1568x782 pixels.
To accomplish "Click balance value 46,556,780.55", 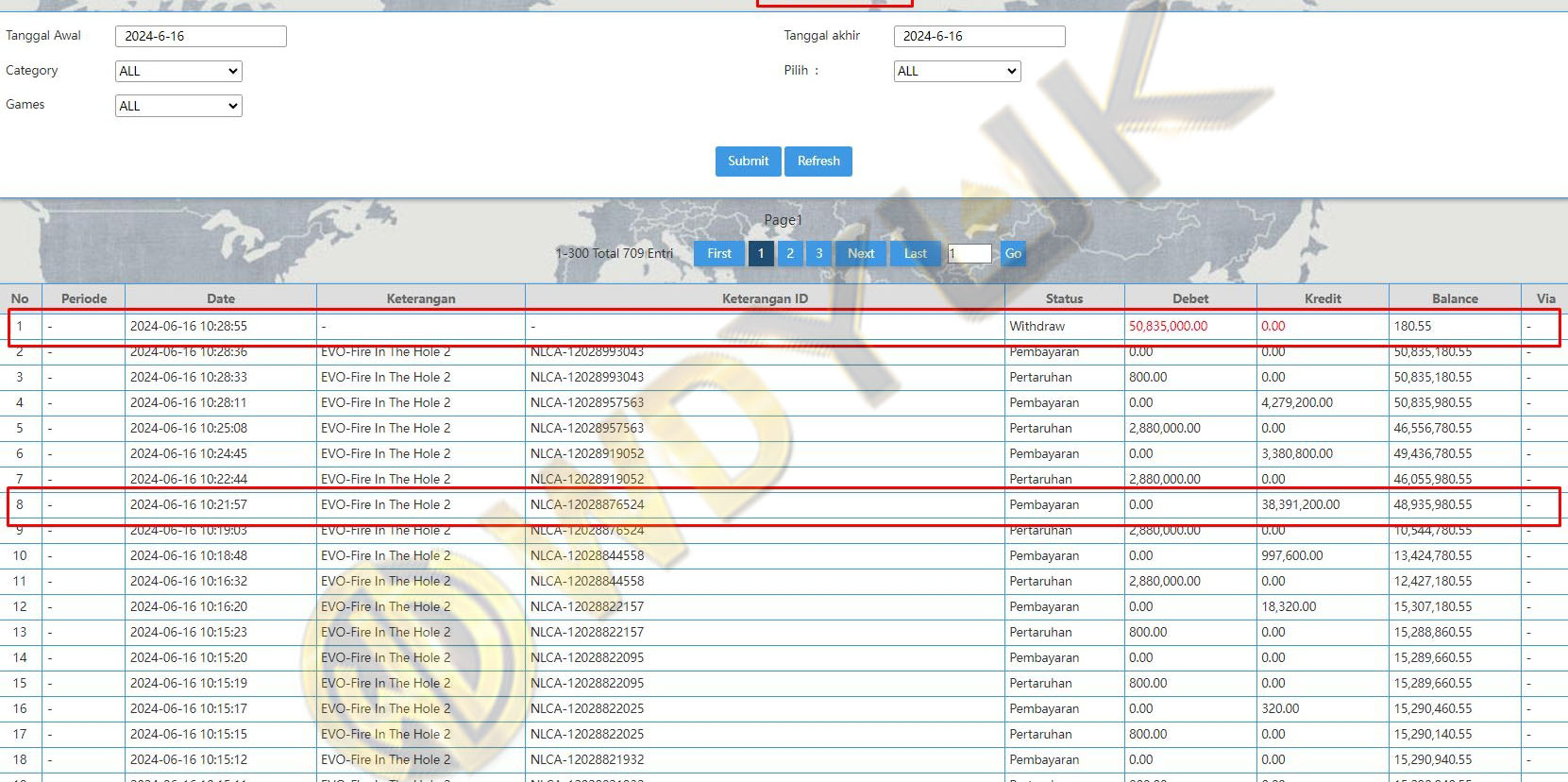I will coord(1433,428).
